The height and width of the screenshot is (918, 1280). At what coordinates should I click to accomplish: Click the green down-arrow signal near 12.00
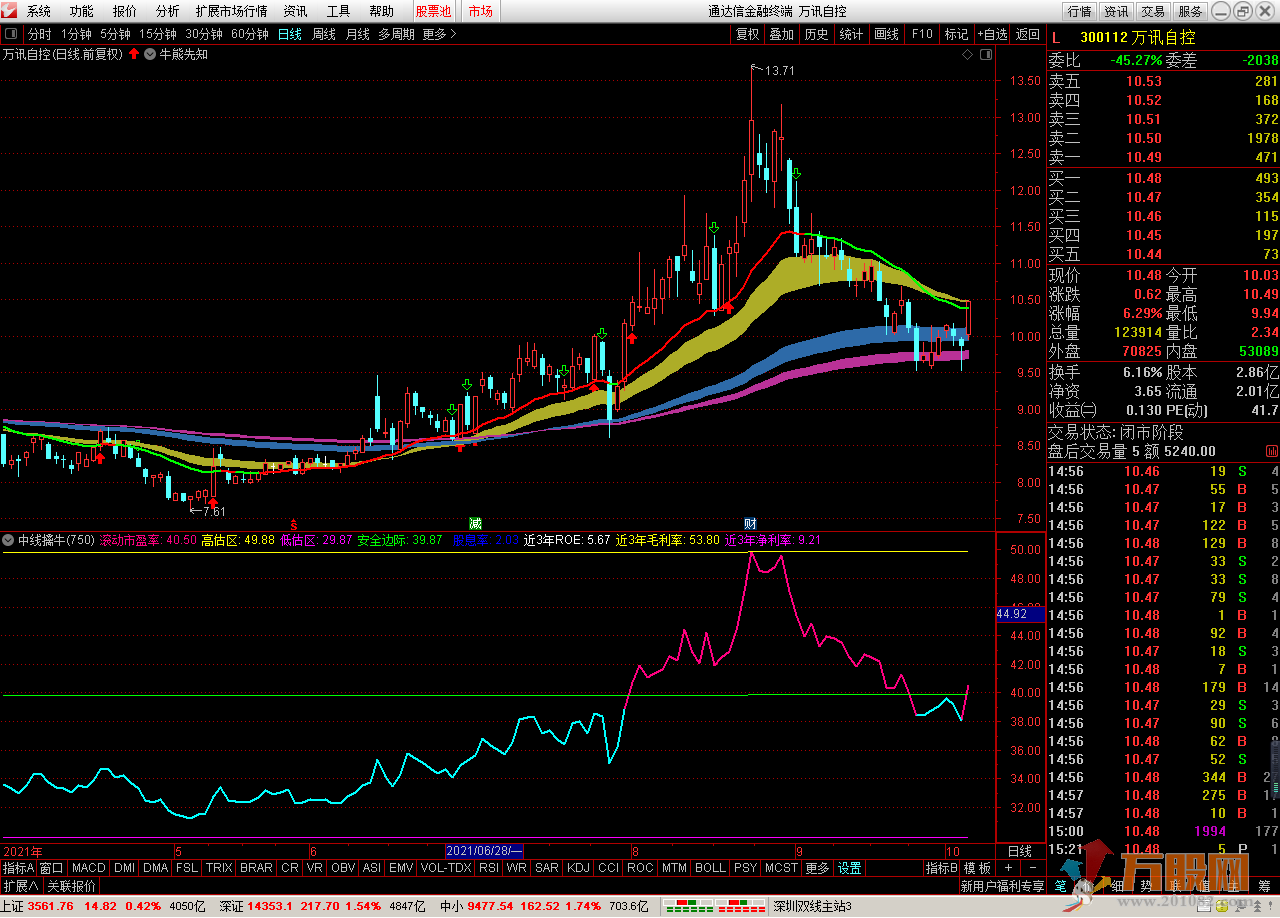[796, 175]
